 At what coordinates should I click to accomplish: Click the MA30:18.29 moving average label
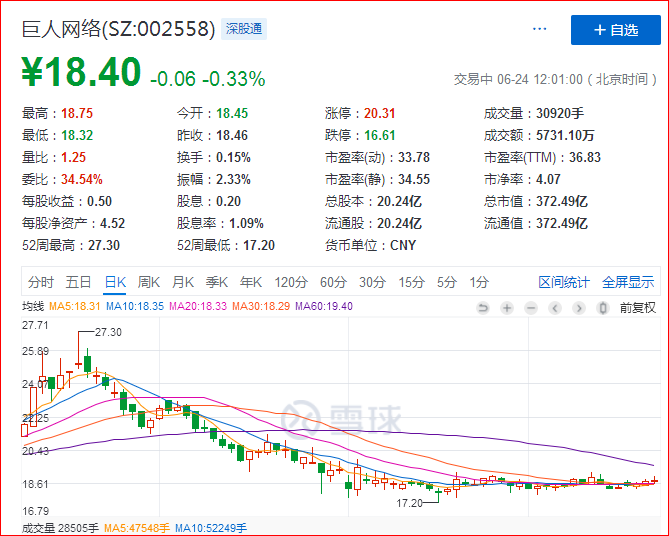pyautogui.click(x=261, y=306)
